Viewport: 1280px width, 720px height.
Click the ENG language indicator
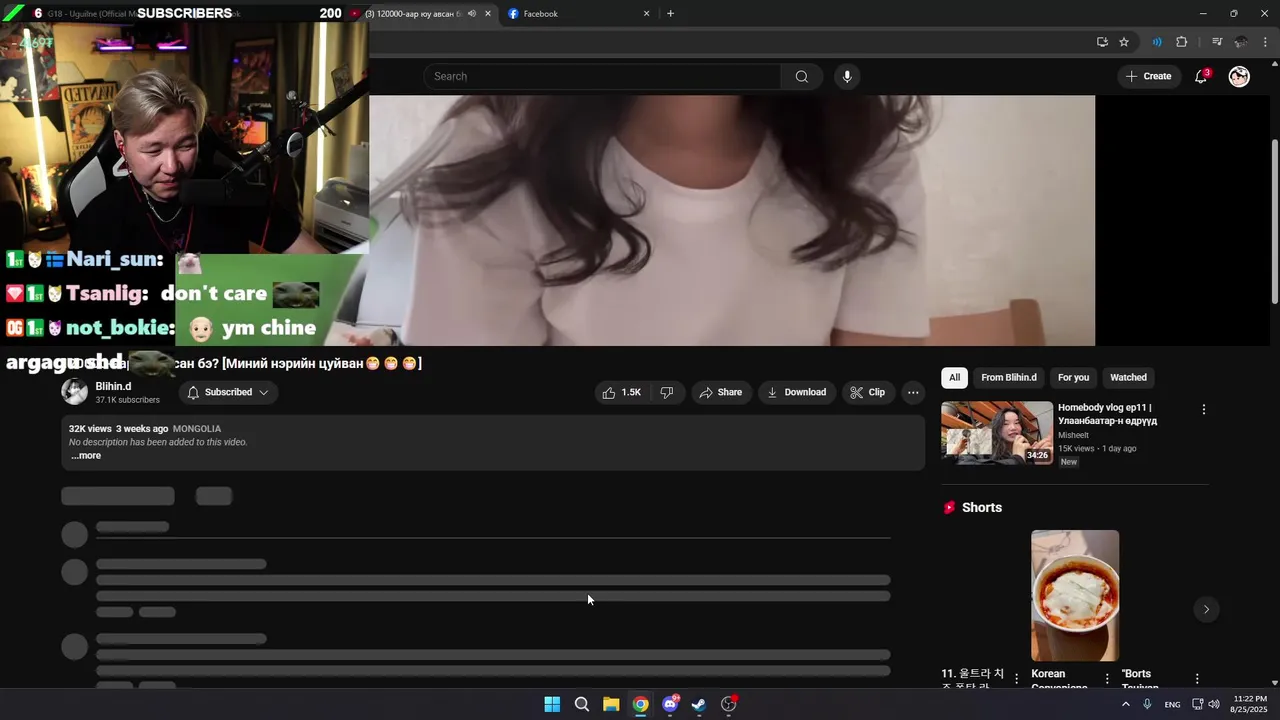1172,705
